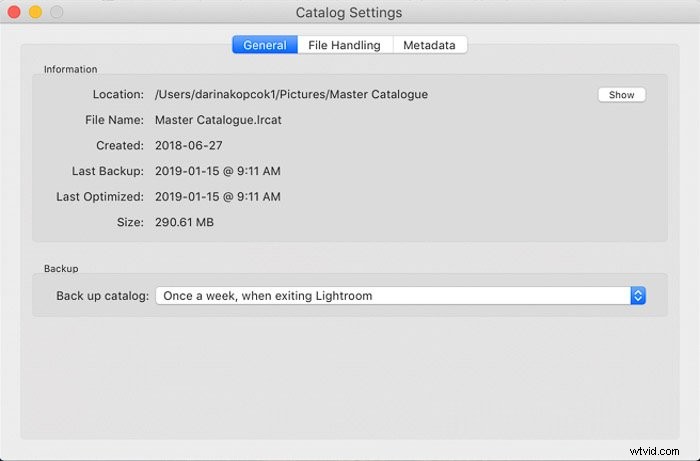Click the catalog location path text
Viewport: 700px width, 461px height.
pyautogui.click(x=291, y=95)
